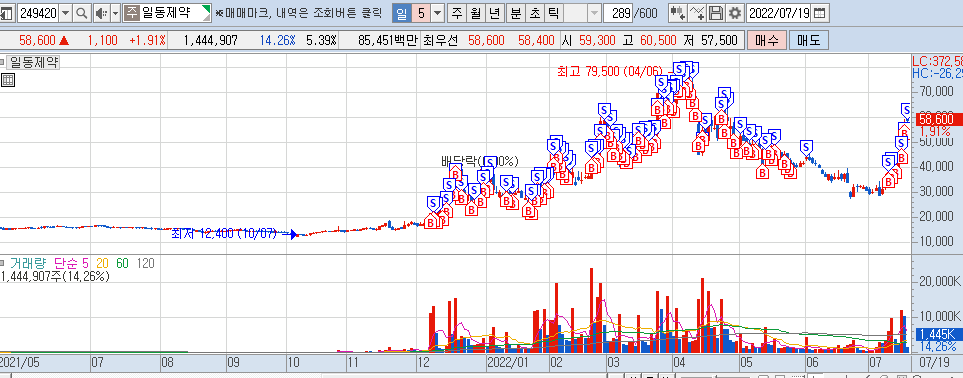Click the grid table icon under 일동제약
The height and width of the screenshot is (378, 963).
pyautogui.click(x=7, y=80)
